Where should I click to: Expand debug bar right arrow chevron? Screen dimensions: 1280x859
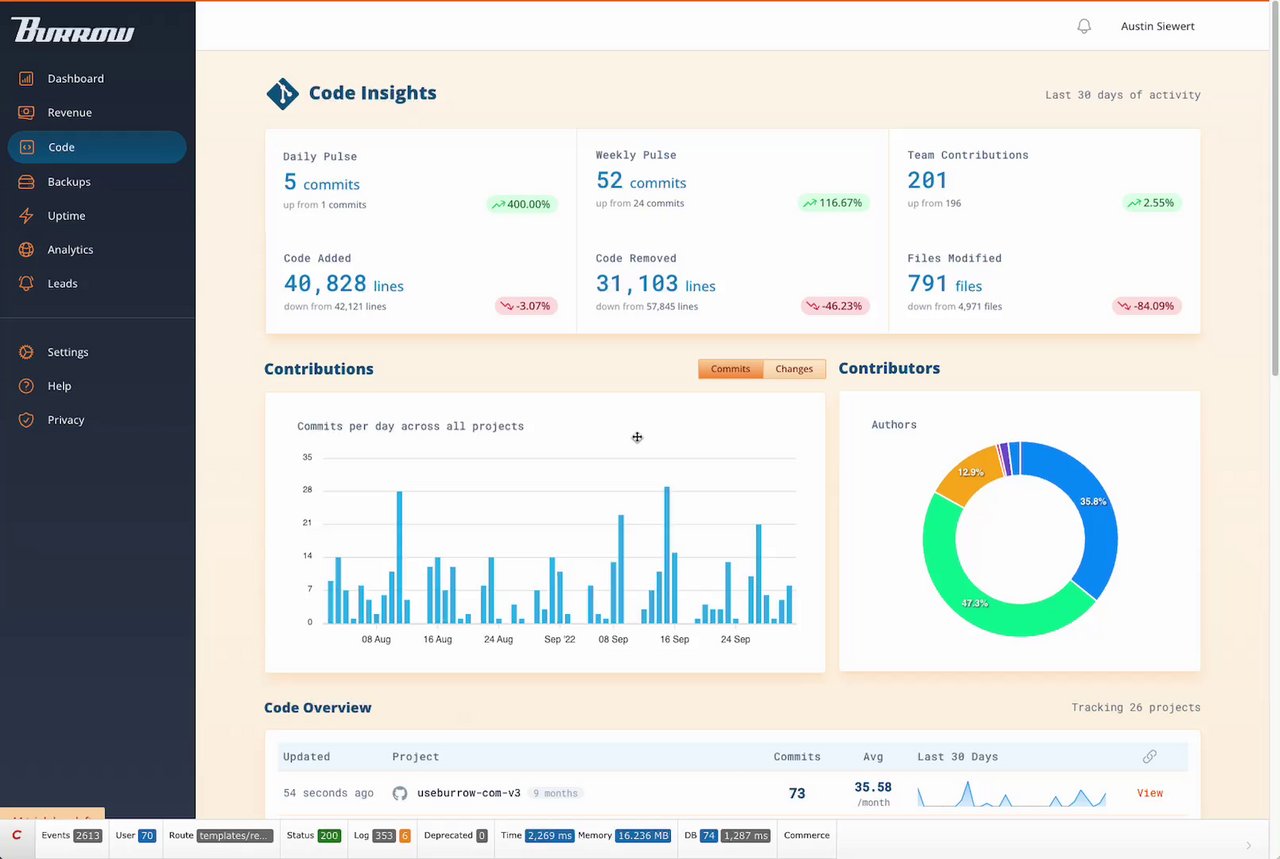1248,846
